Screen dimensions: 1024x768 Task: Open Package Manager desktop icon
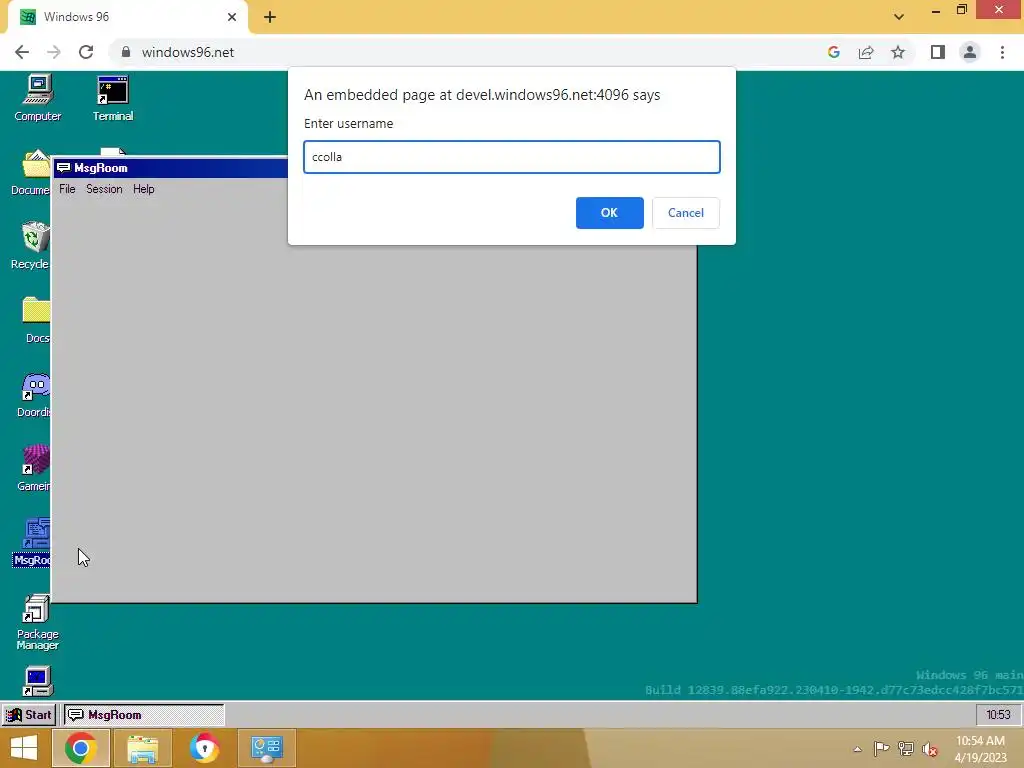(x=37, y=622)
